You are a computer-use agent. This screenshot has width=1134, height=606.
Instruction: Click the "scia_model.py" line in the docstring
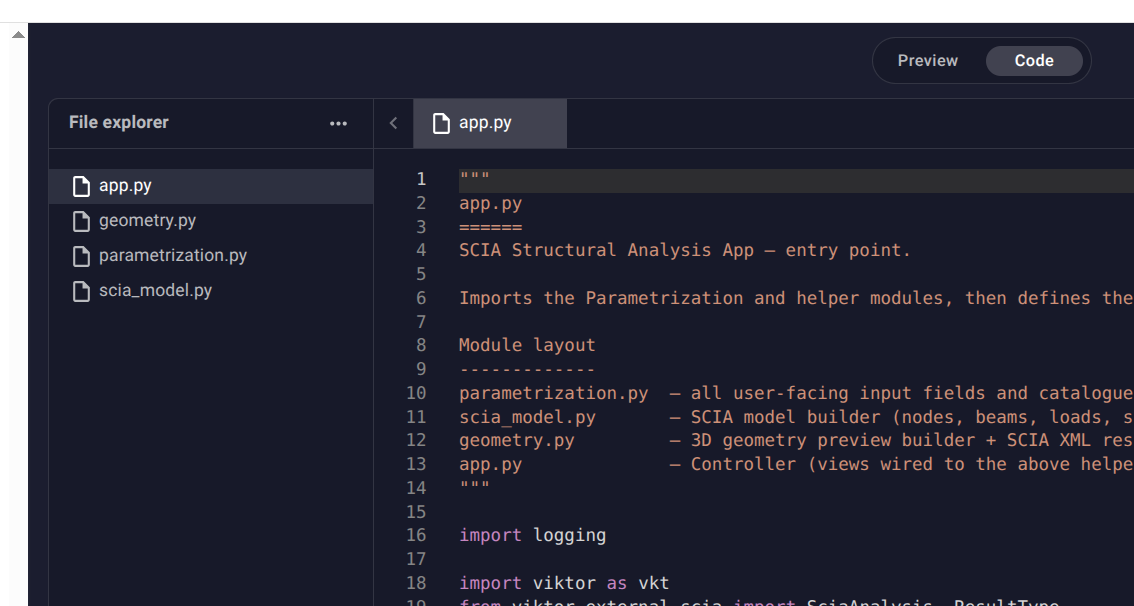796,417
